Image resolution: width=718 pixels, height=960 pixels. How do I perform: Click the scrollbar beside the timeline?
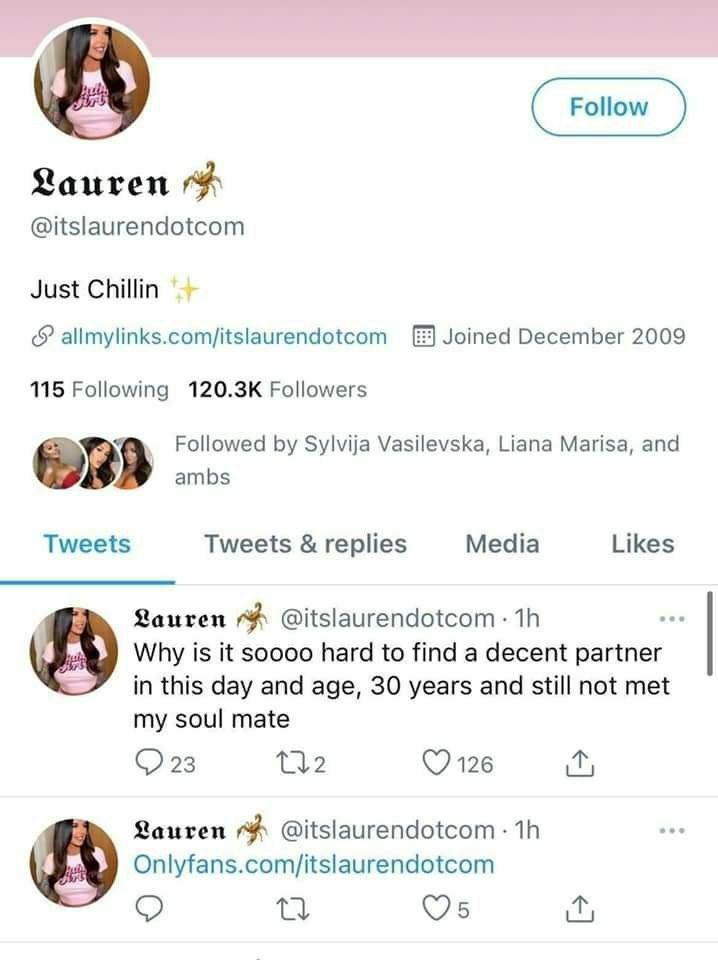point(709,632)
